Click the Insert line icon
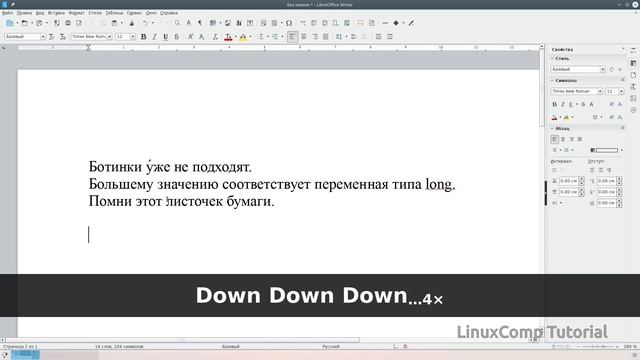 pyautogui.click(x=385, y=23)
